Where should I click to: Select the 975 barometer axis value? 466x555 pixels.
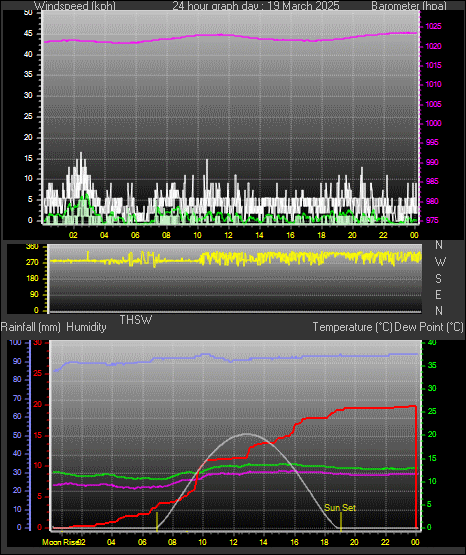pyautogui.click(x=432, y=221)
